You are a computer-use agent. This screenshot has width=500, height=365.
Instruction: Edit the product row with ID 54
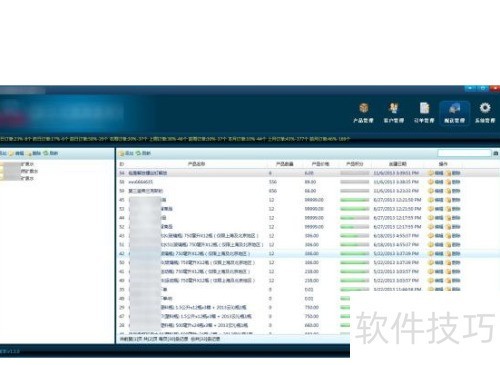point(436,173)
